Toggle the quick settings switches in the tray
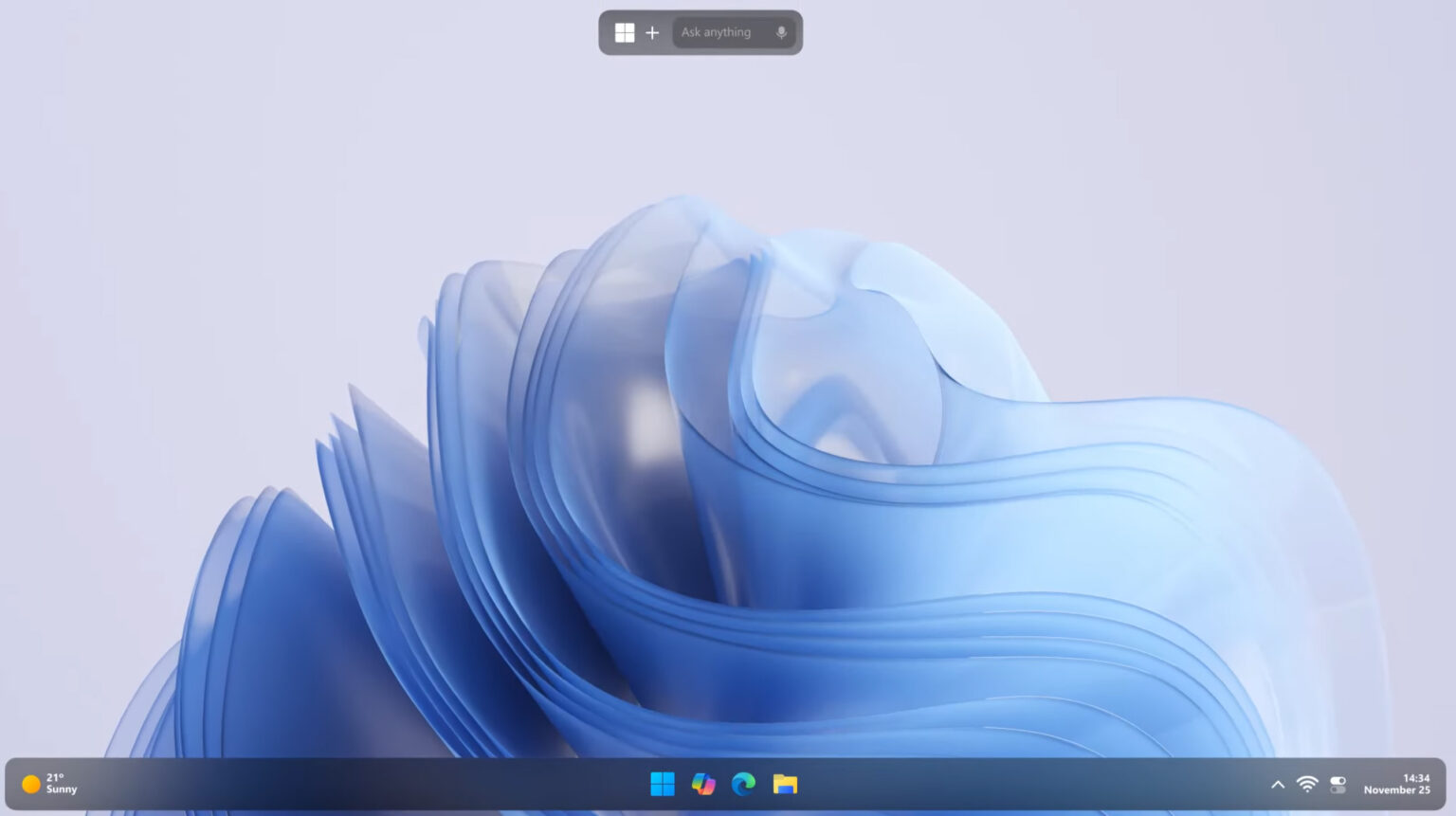Screen dimensions: 1456x816 (1337, 784)
